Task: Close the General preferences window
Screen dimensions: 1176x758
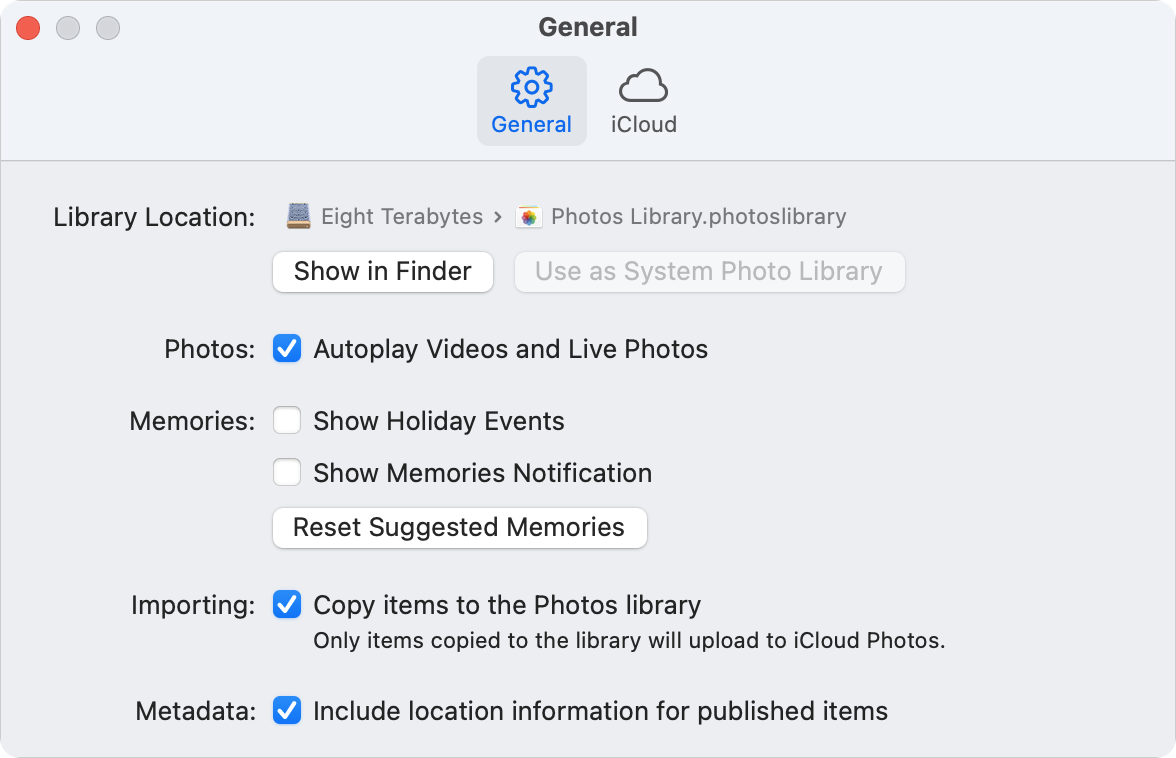Action: [x=28, y=28]
